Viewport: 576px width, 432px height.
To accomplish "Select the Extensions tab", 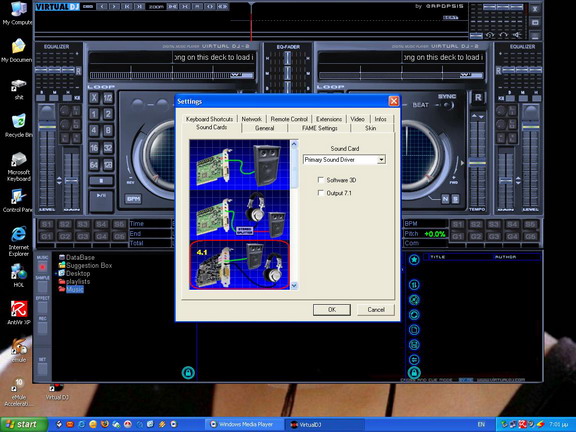I will 329,119.
